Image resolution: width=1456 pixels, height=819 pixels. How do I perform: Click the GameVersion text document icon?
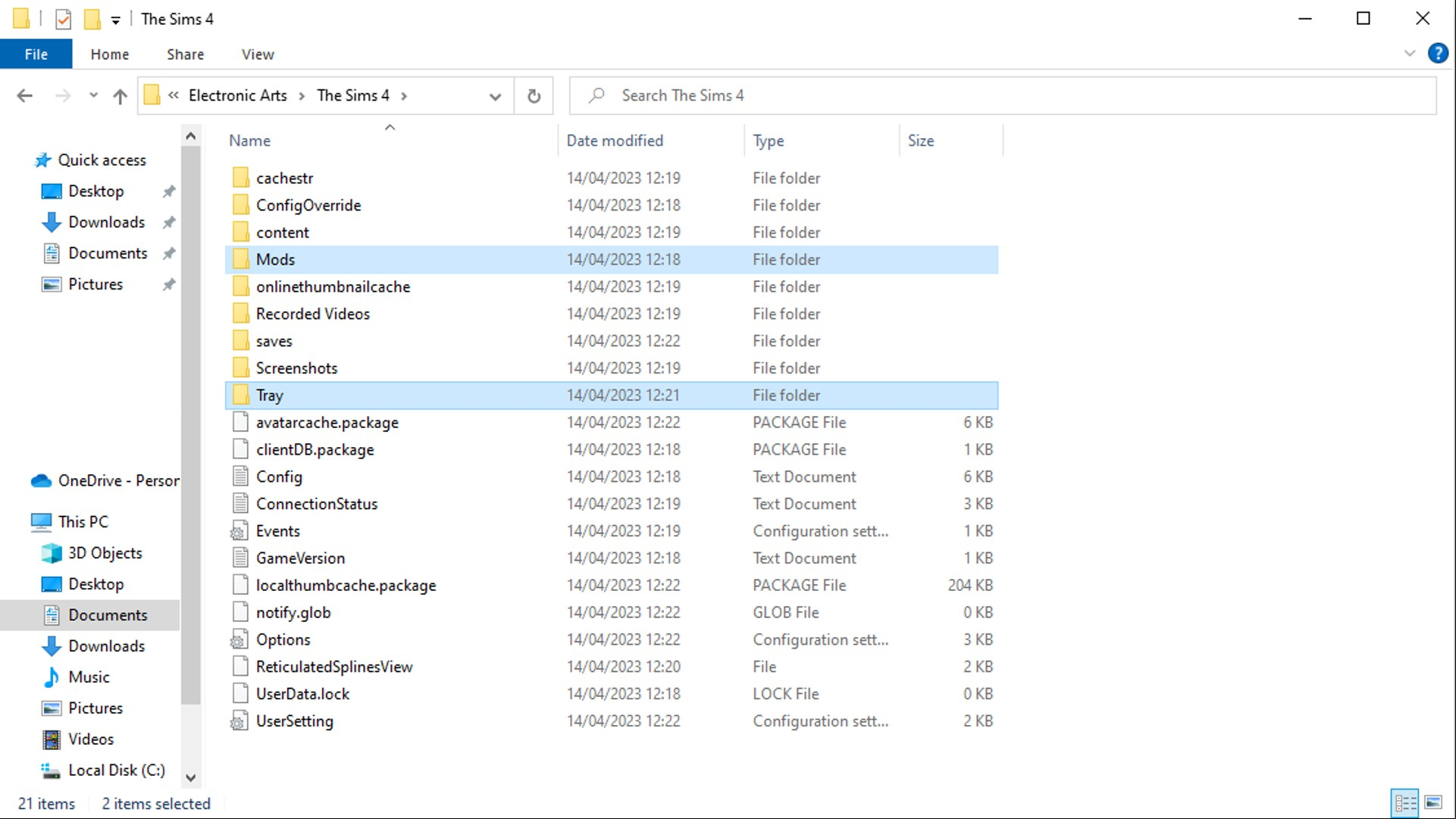[x=240, y=558]
